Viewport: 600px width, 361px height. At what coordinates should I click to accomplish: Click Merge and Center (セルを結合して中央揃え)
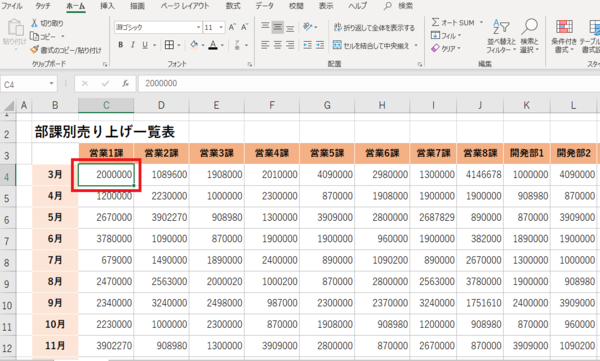[x=371, y=46]
